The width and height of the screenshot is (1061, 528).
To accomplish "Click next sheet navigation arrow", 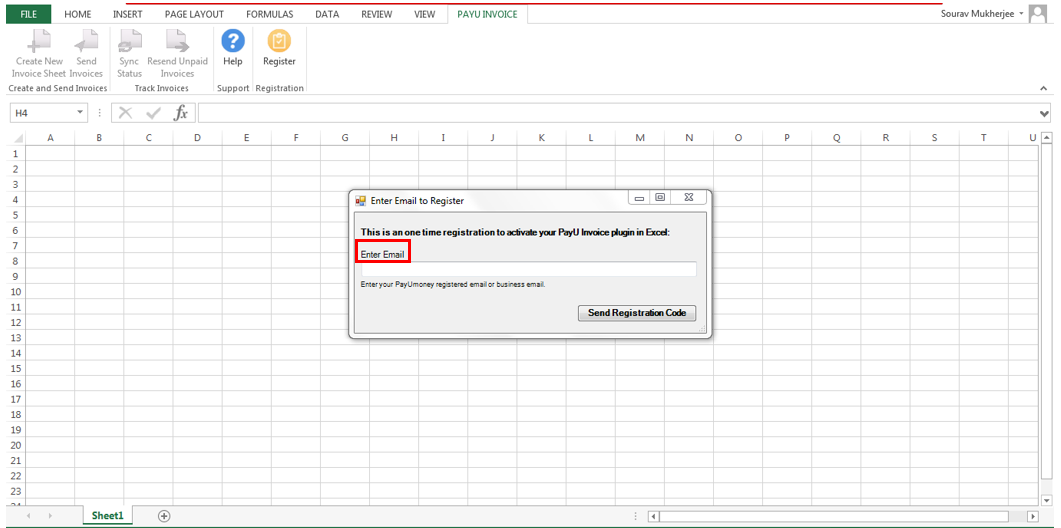I will click(x=51, y=516).
